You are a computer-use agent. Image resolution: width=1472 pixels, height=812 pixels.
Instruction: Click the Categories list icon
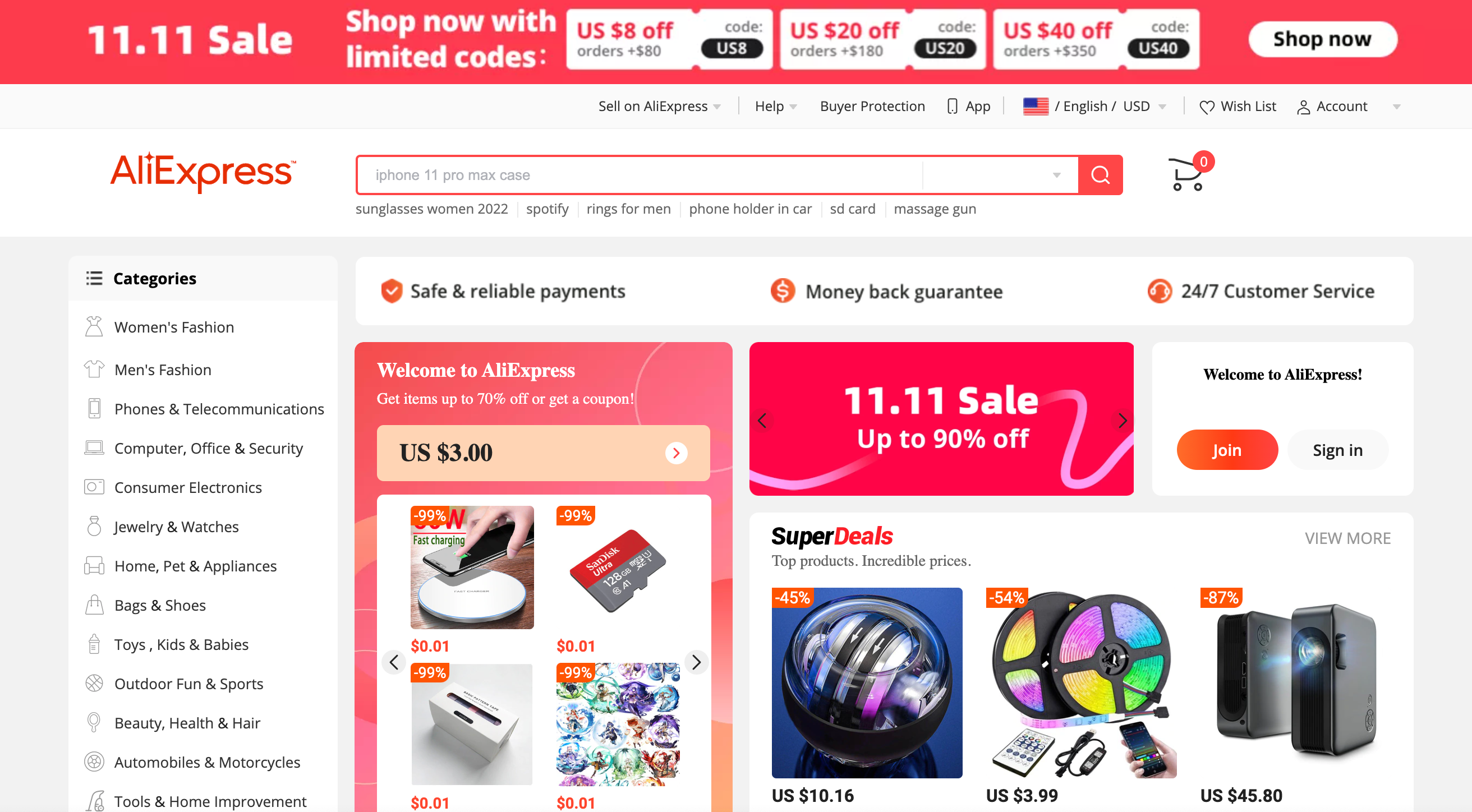[x=94, y=278]
